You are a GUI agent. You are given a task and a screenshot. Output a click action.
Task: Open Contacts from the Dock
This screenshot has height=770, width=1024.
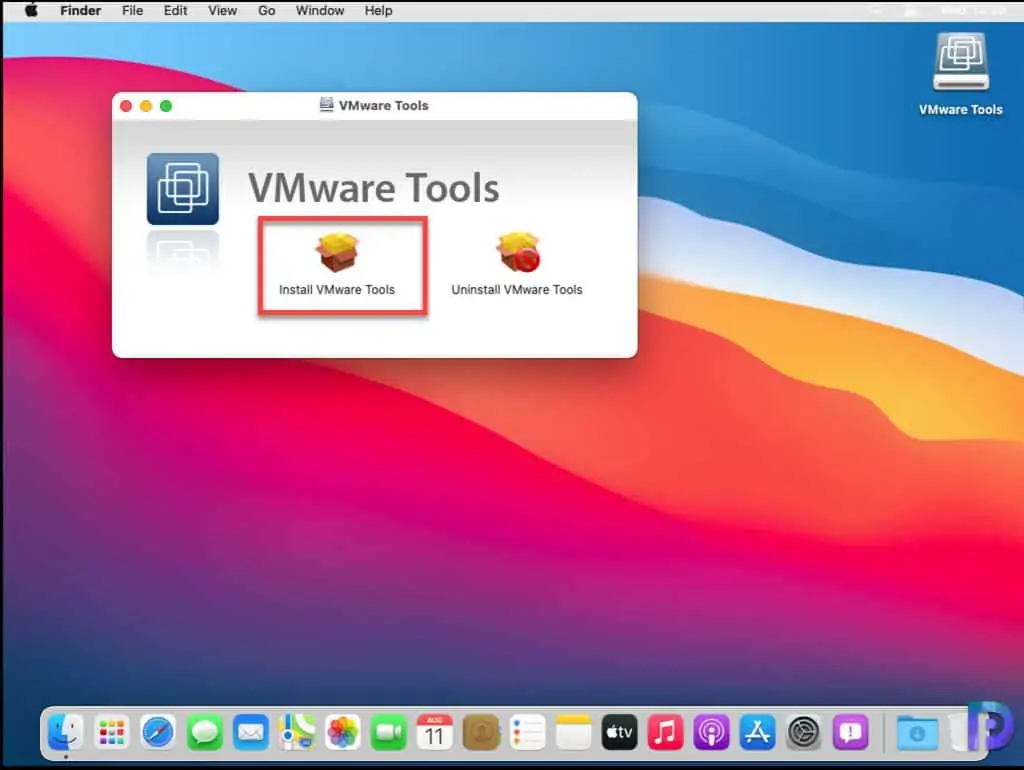(x=481, y=732)
